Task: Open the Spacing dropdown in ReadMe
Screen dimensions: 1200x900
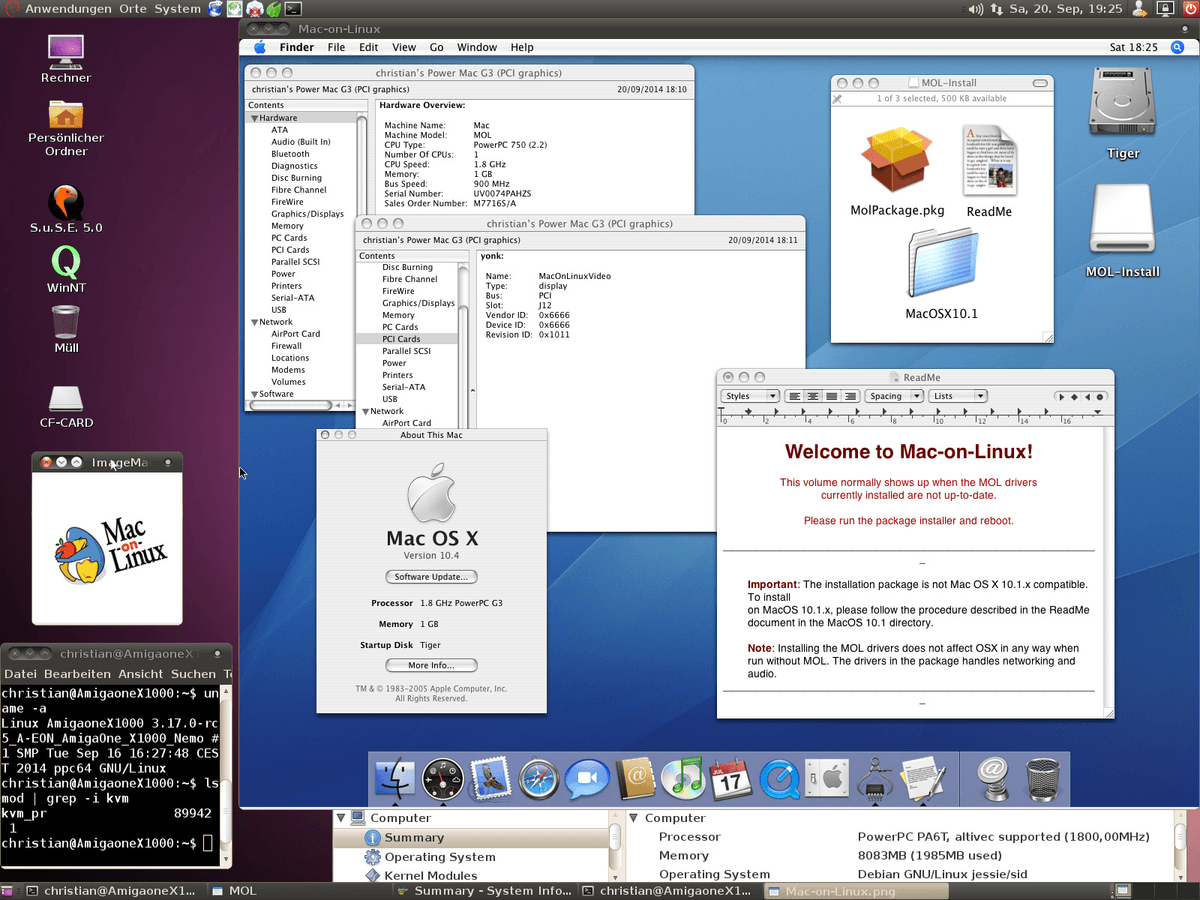Action: [893, 395]
